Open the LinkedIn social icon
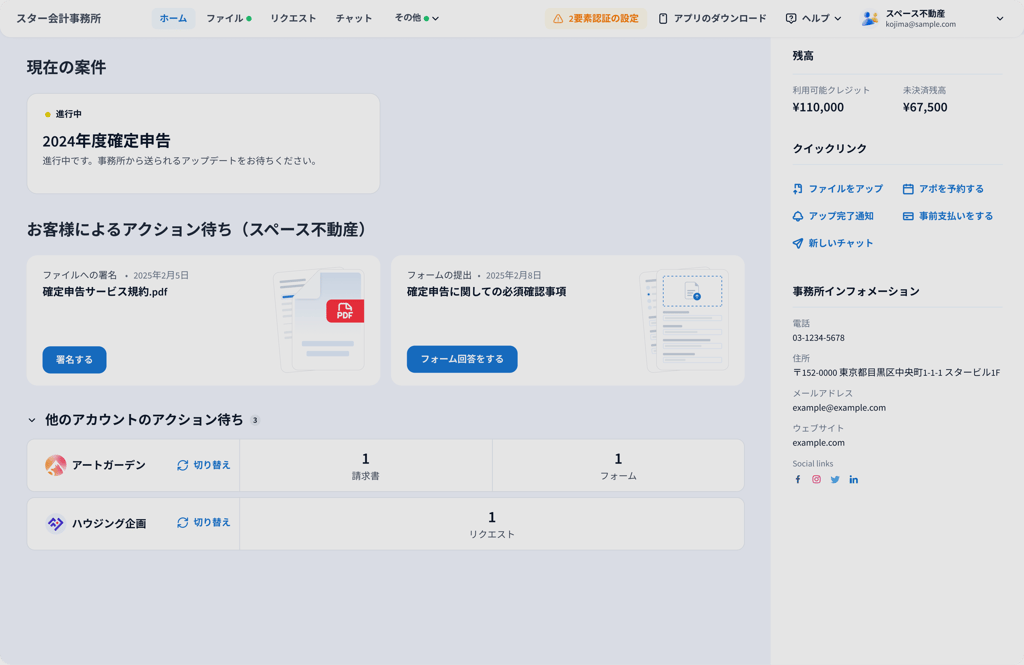This screenshot has width=1024, height=665. [x=853, y=480]
